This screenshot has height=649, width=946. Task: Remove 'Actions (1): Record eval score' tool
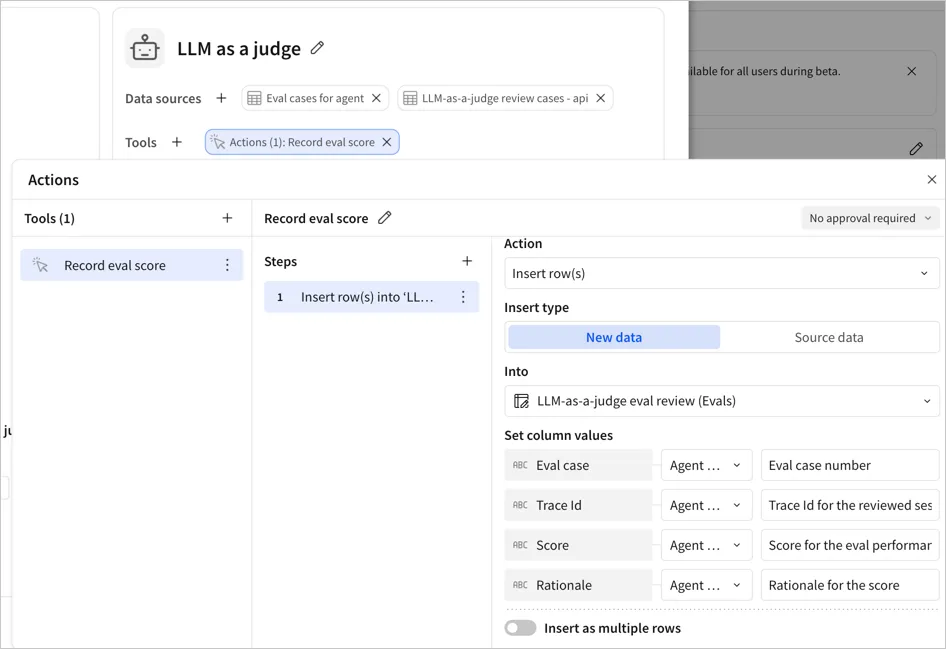(x=387, y=142)
